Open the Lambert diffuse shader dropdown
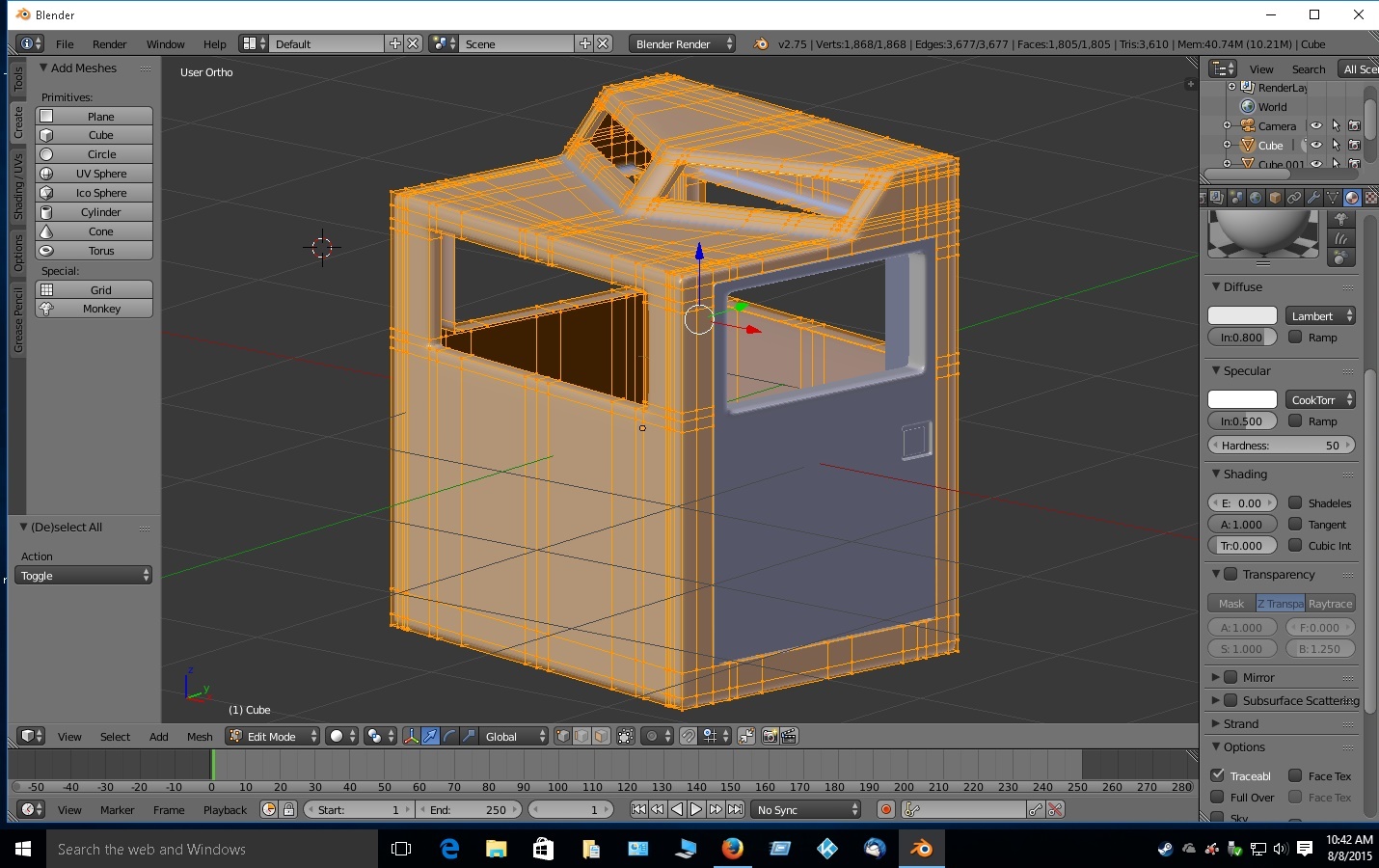 1320,315
